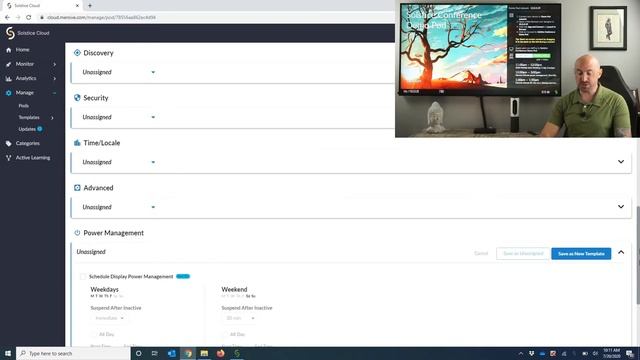This screenshot has height=360, width=640.
Task: Open Cortana from the taskbar
Action: pyautogui.click(x=138, y=353)
